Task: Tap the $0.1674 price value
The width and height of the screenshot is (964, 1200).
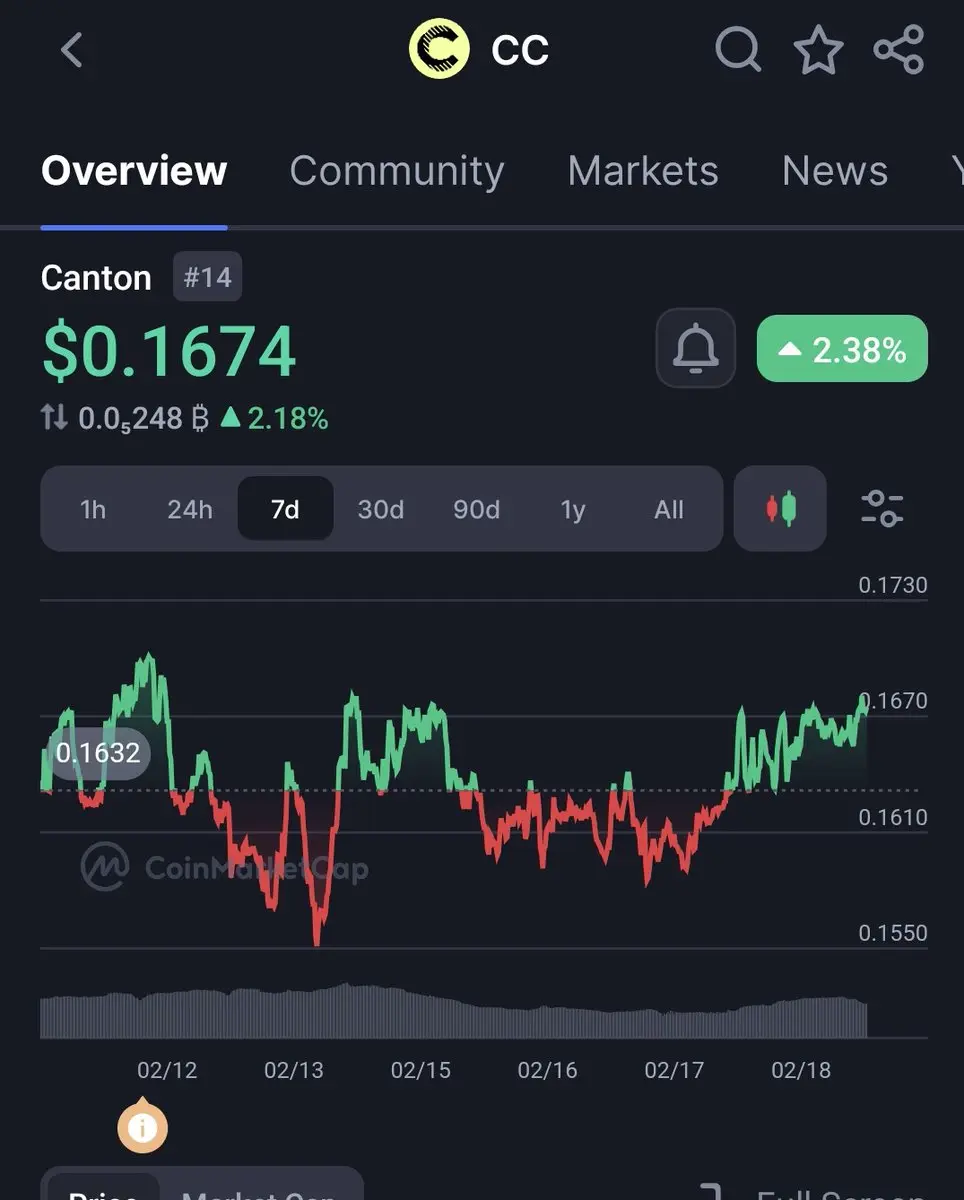Action: pyautogui.click(x=169, y=351)
